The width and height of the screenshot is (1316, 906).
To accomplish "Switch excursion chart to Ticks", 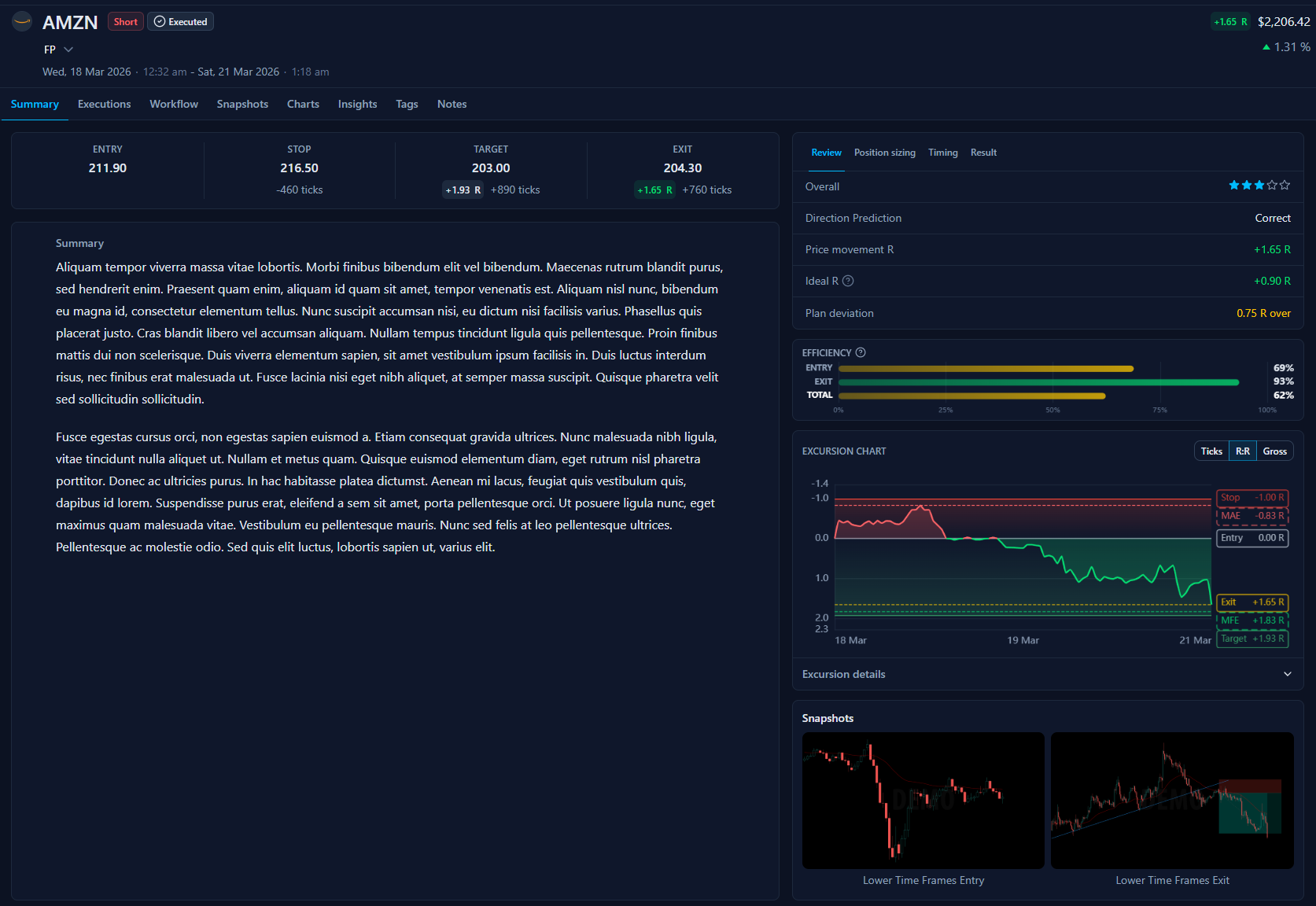I will [x=1211, y=451].
